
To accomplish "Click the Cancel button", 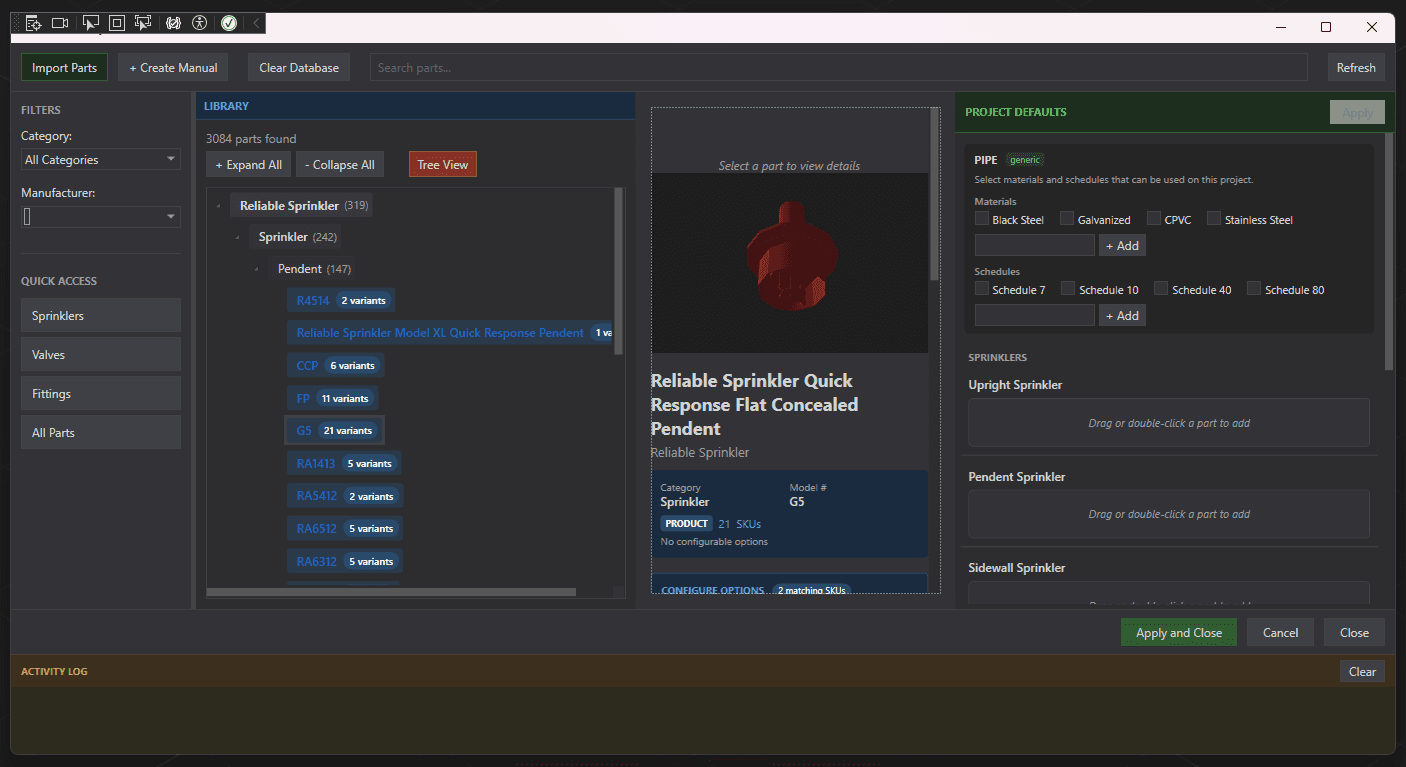I will click(1280, 632).
